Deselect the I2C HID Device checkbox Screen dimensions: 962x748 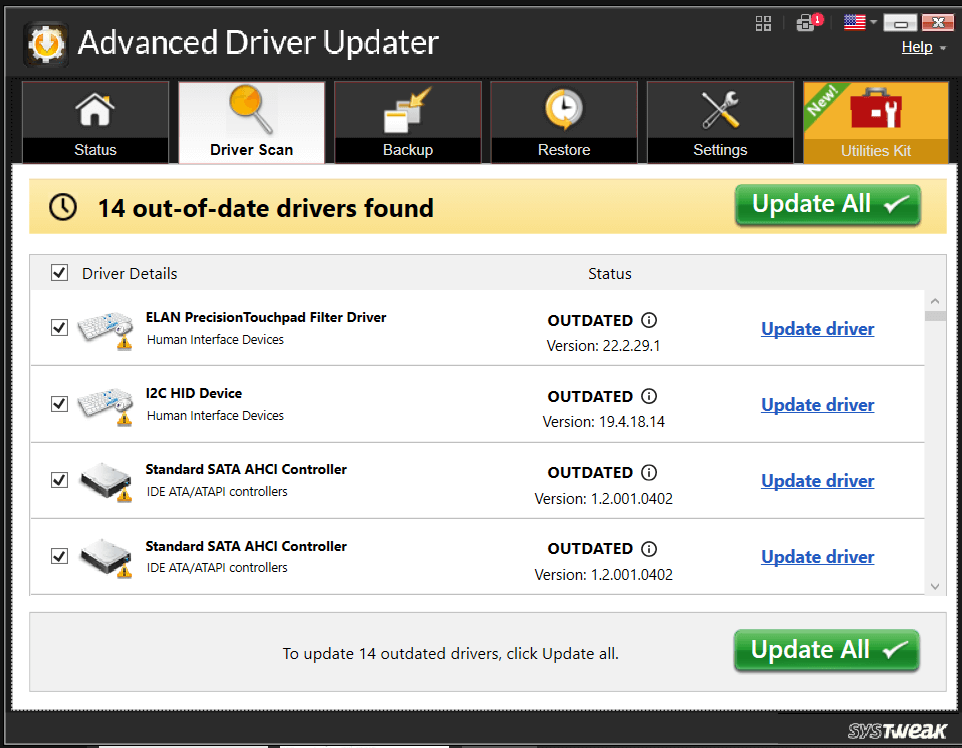(59, 403)
